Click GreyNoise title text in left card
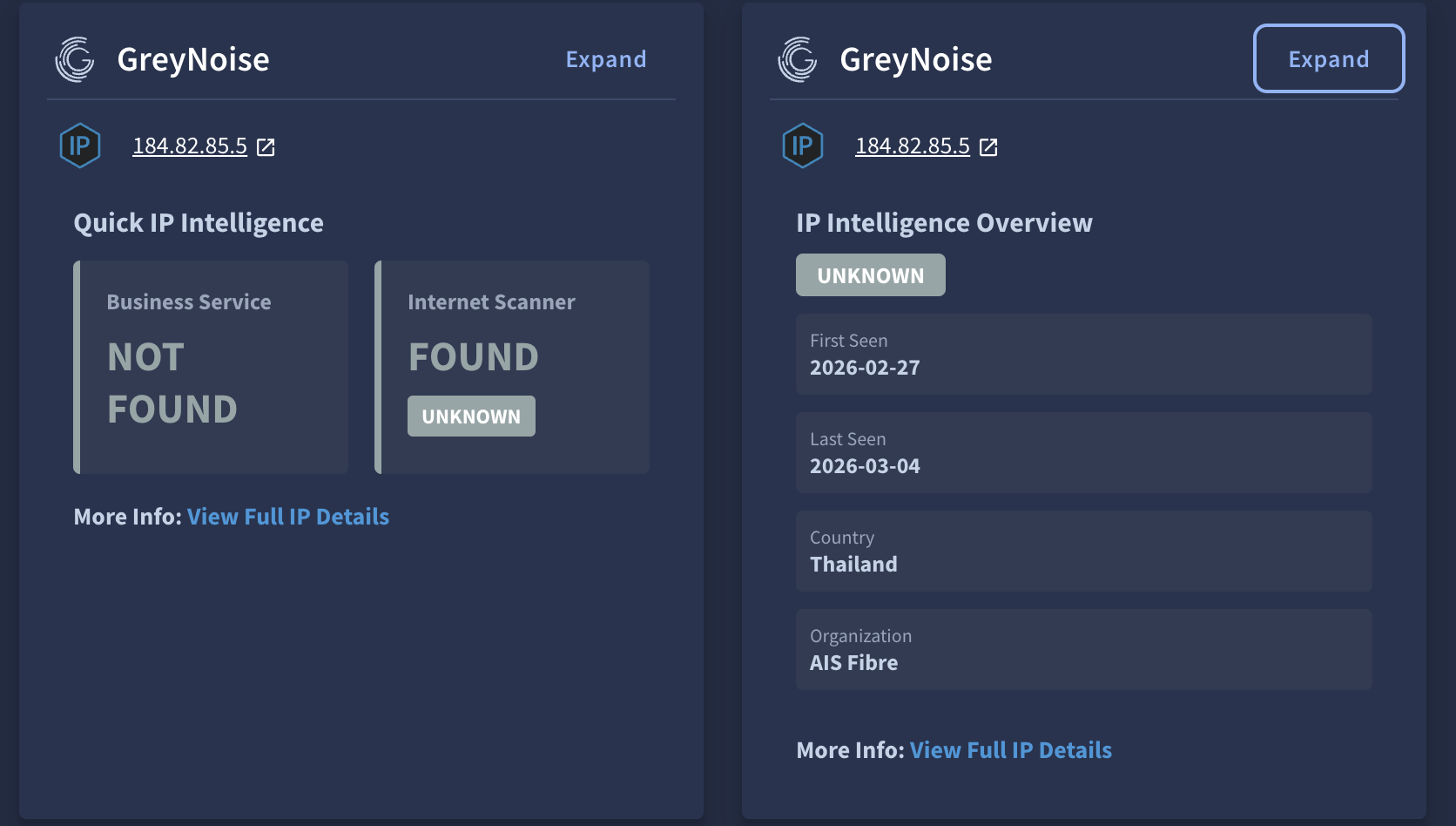 [193, 59]
